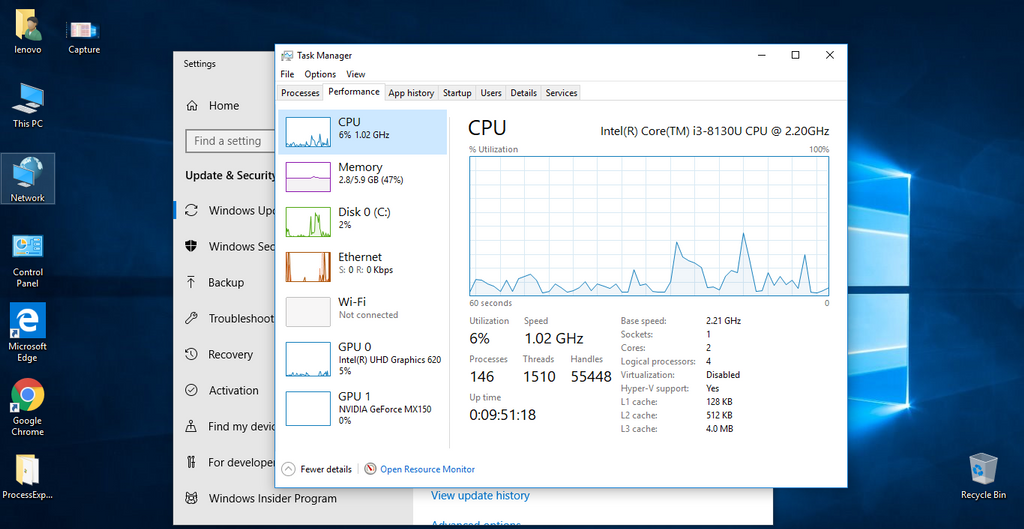Switch to the Startup tab
The image size is (1024, 529).
(457, 93)
